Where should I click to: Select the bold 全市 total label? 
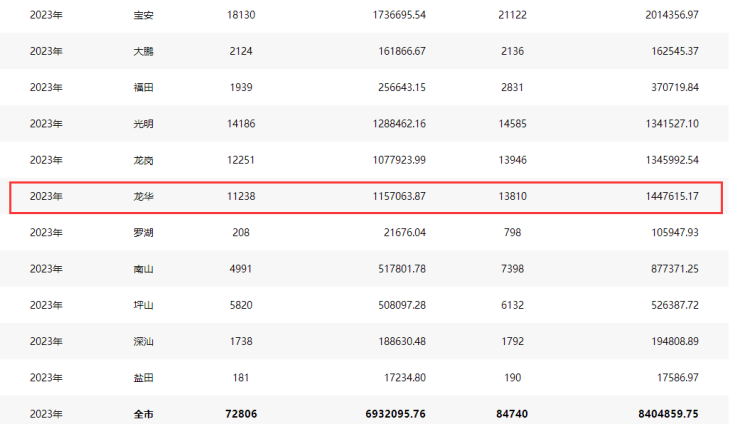pos(143,413)
